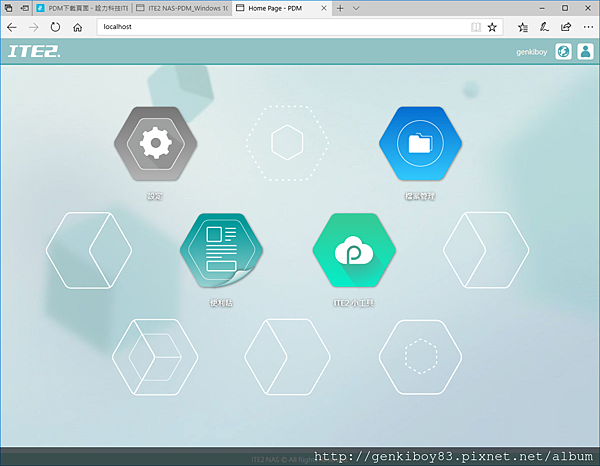Open browser home page

coord(78,27)
